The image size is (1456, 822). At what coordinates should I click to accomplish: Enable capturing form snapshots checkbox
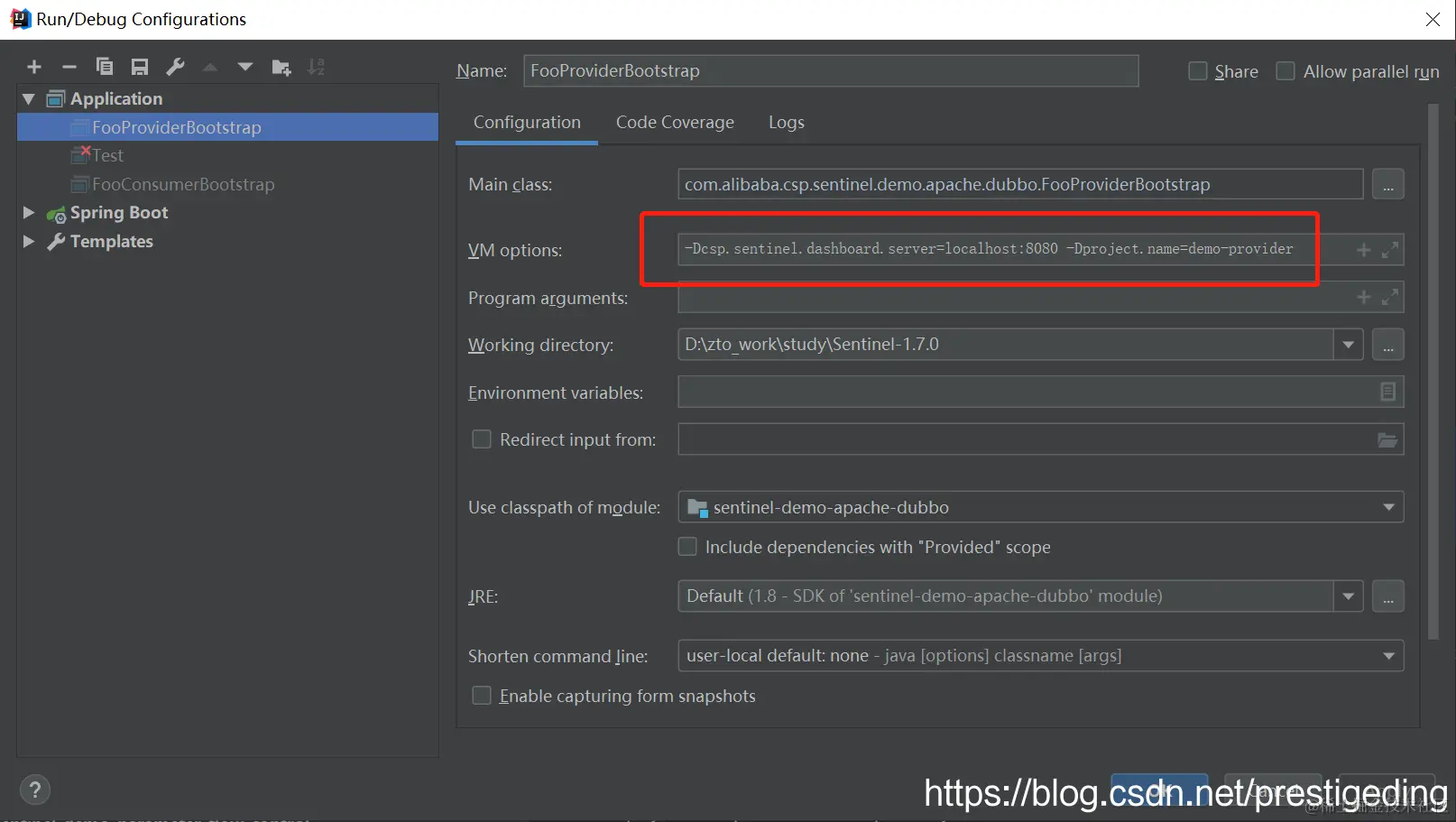(482, 696)
